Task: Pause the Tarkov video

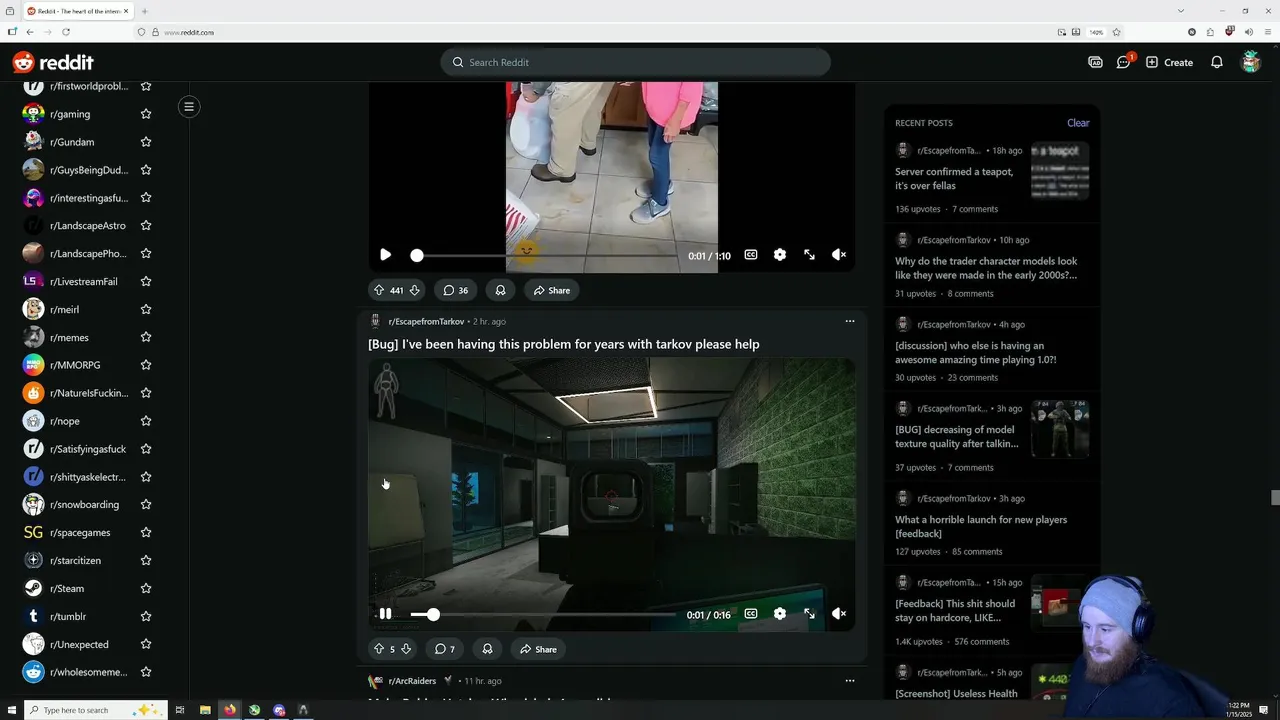Action: 386,614
